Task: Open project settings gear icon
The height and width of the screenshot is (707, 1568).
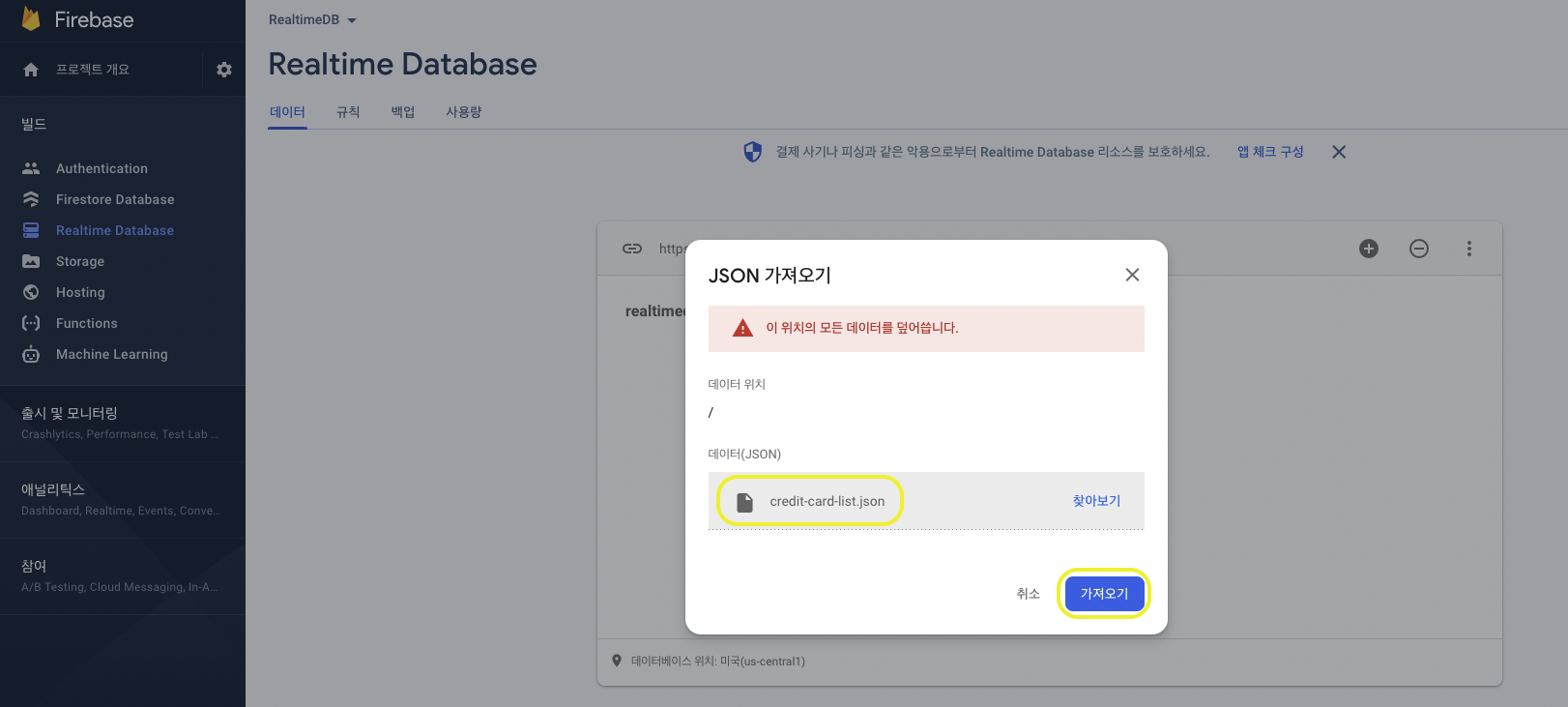Action: [x=224, y=70]
